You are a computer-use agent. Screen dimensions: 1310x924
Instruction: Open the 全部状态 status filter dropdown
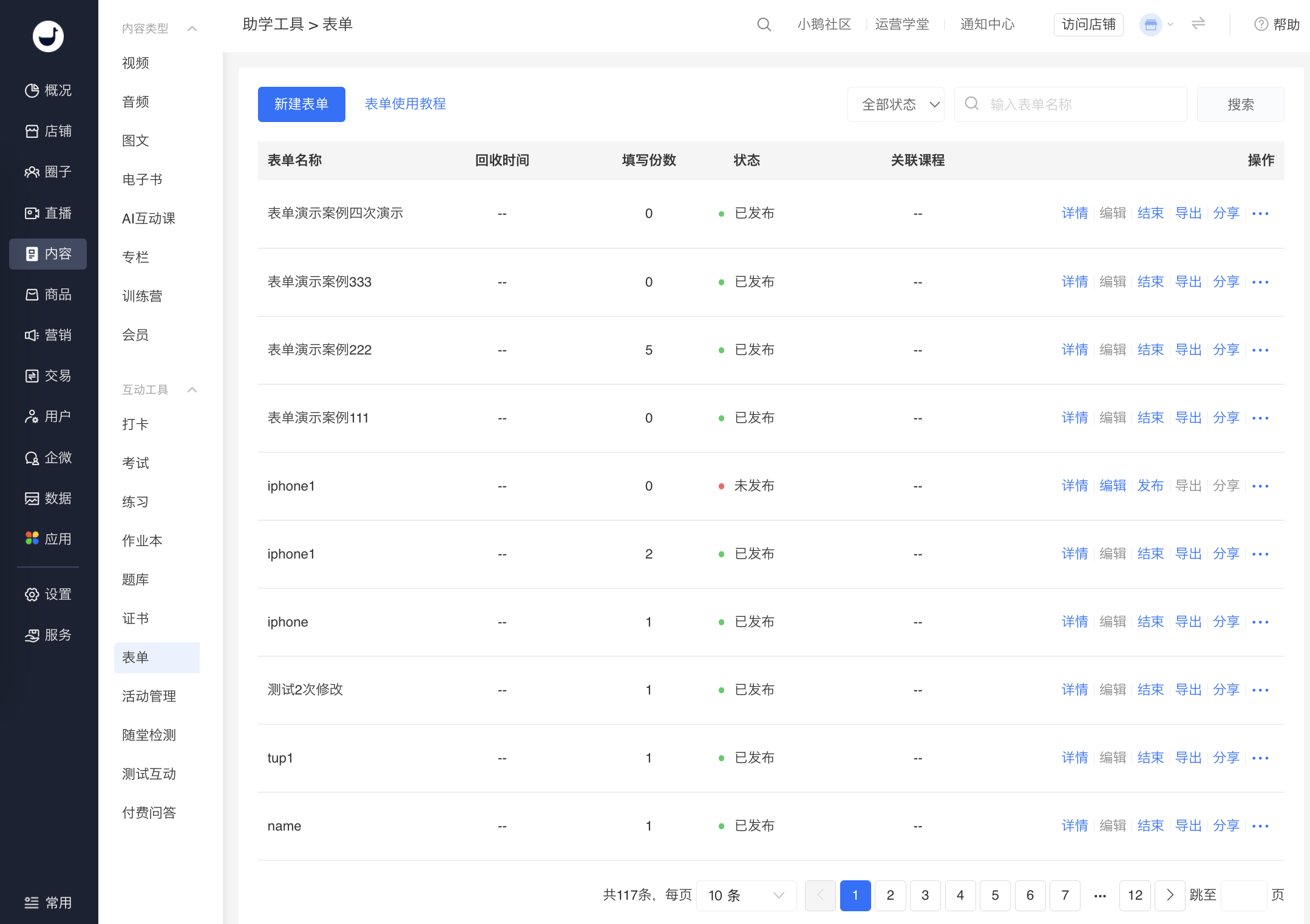coord(895,104)
